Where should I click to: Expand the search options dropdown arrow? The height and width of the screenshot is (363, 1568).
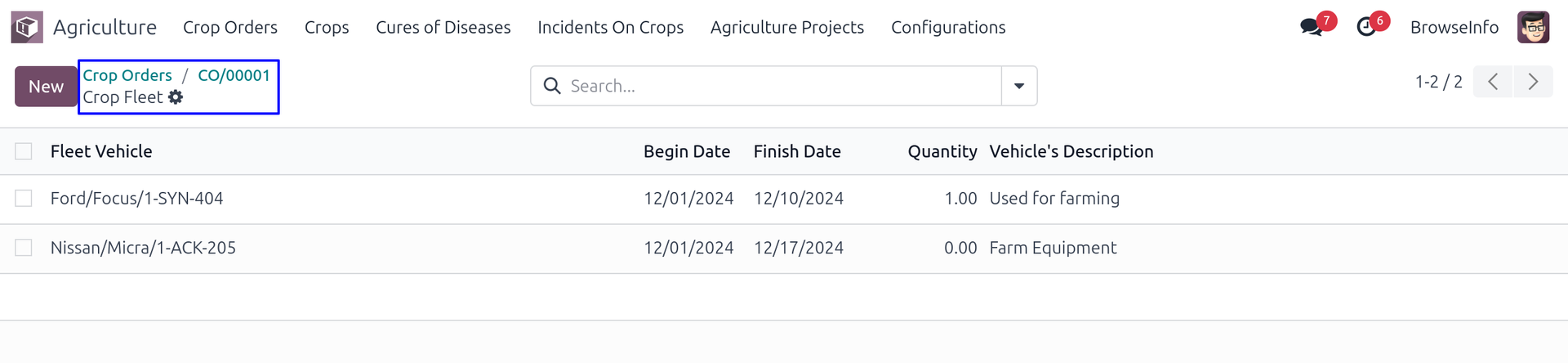click(1019, 86)
